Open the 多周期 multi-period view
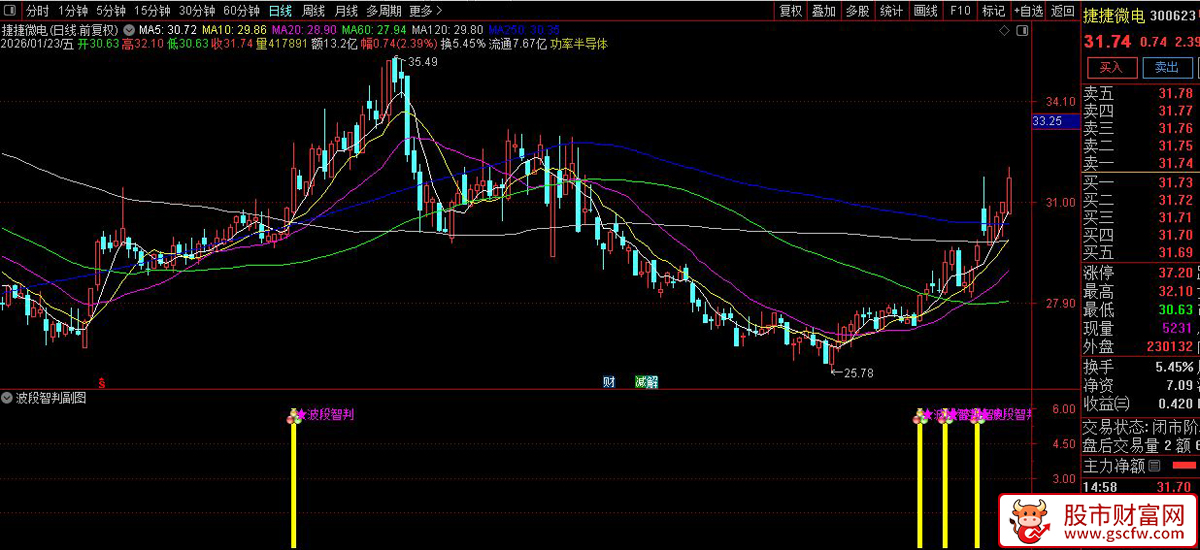1200x550 pixels. [x=384, y=11]
